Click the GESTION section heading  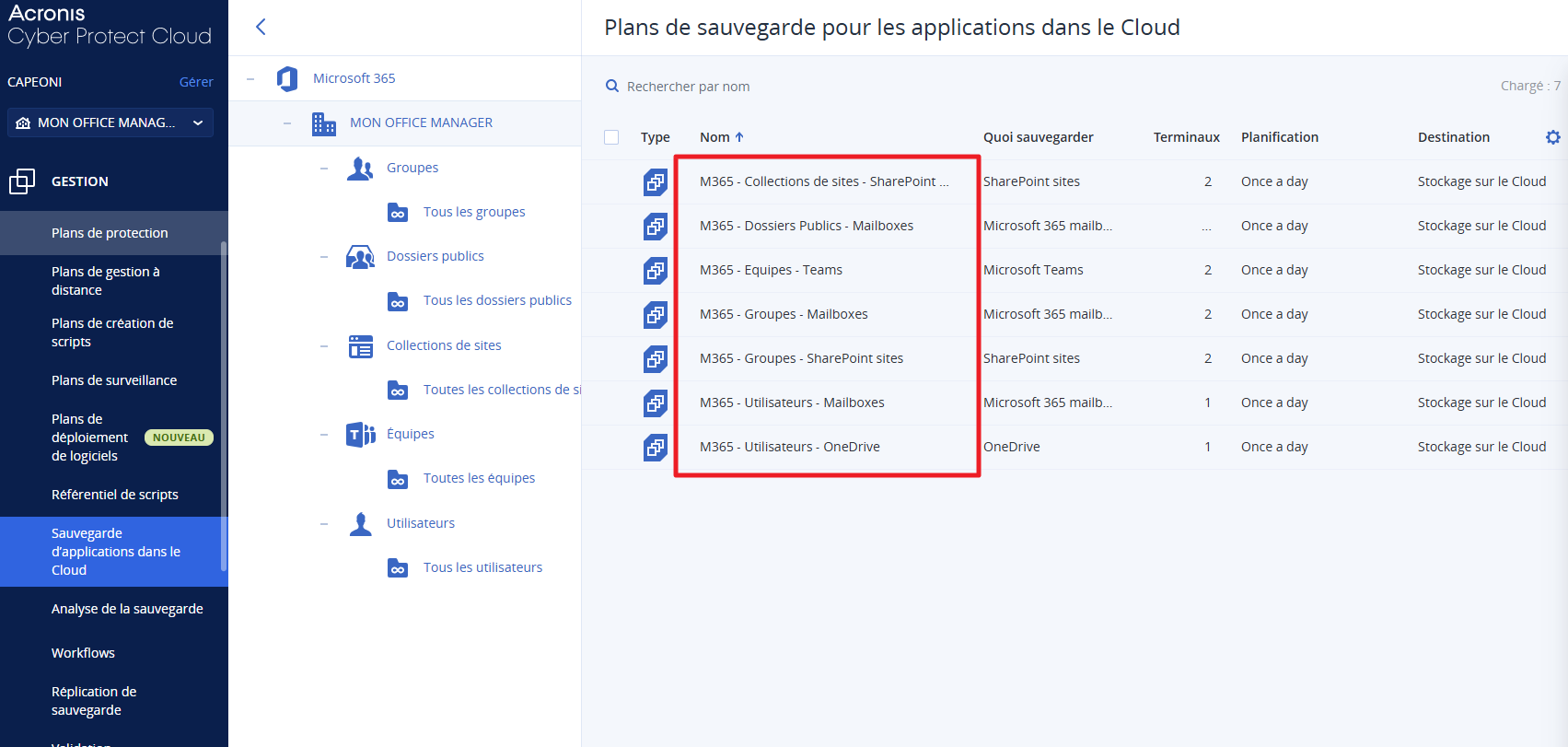[x=79, y=181]
